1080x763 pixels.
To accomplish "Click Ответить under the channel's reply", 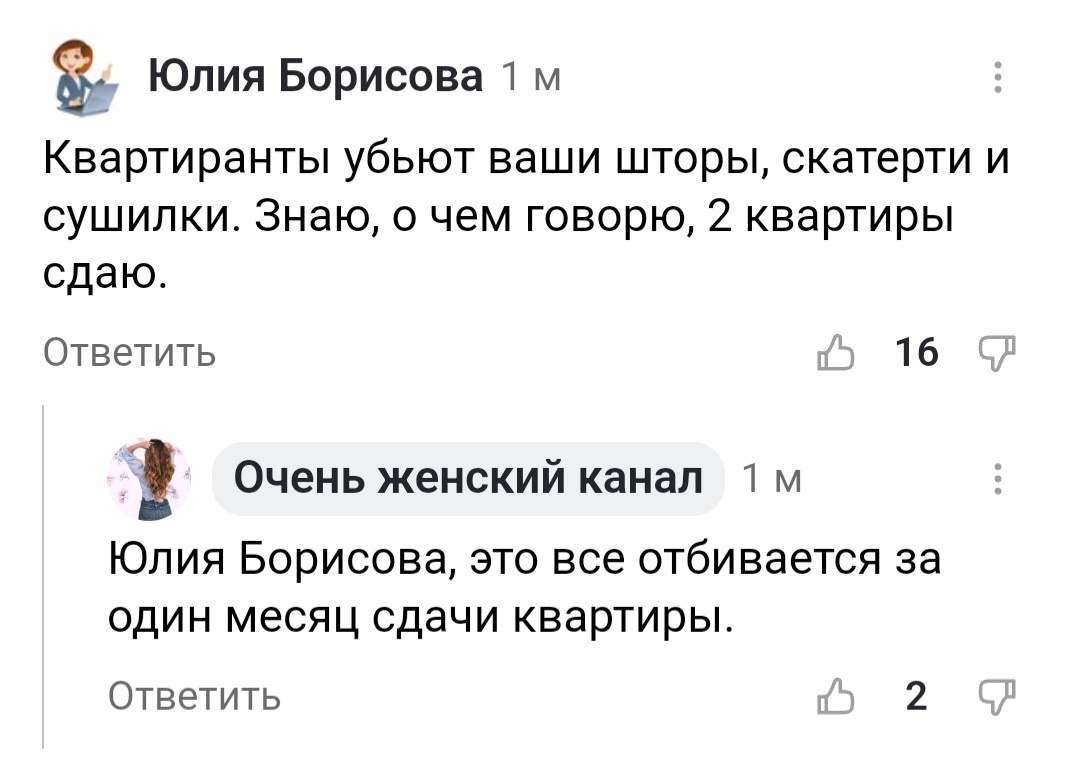I will coord(195,696).
